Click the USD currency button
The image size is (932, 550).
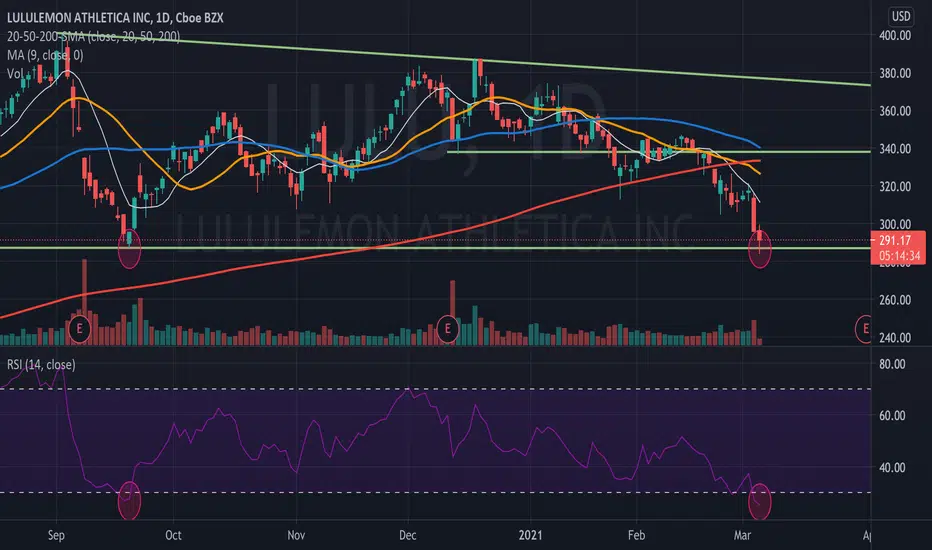click(x=900, y=16)
